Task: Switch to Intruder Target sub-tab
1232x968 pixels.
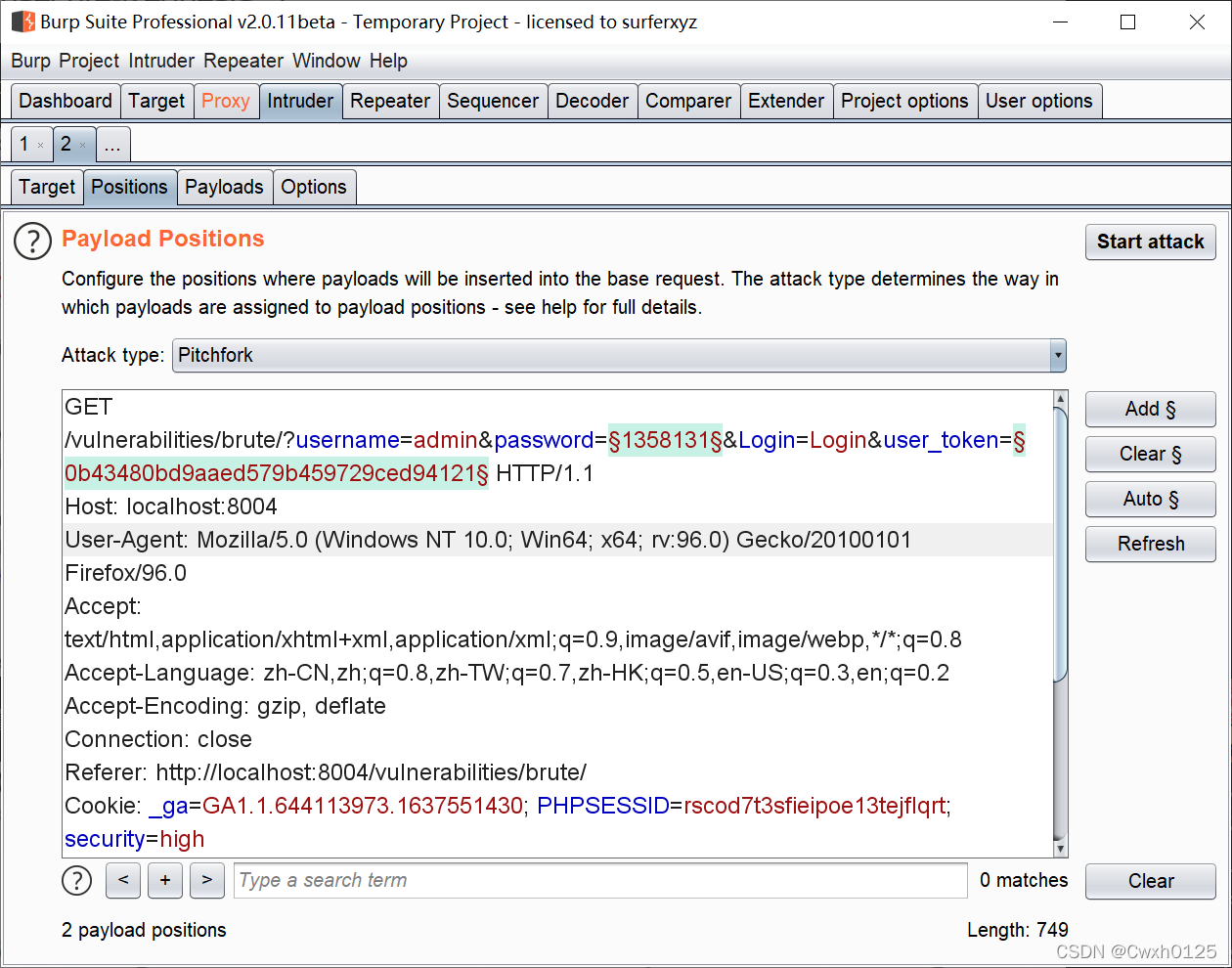Action: [x=47, y=187]
